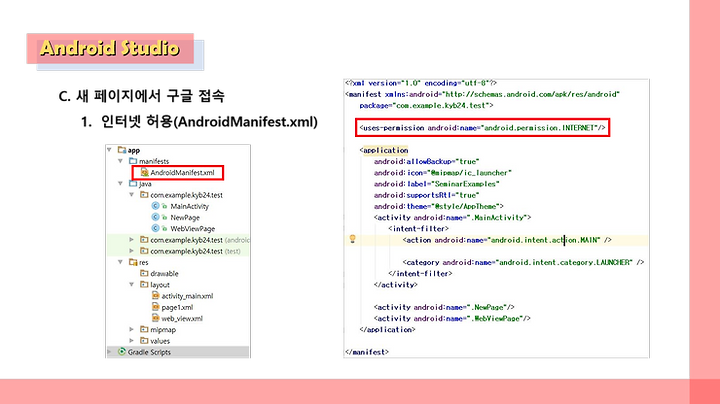
Task: Click package icon of first com.example.kyb24.test
Action: tap(144, 195)
